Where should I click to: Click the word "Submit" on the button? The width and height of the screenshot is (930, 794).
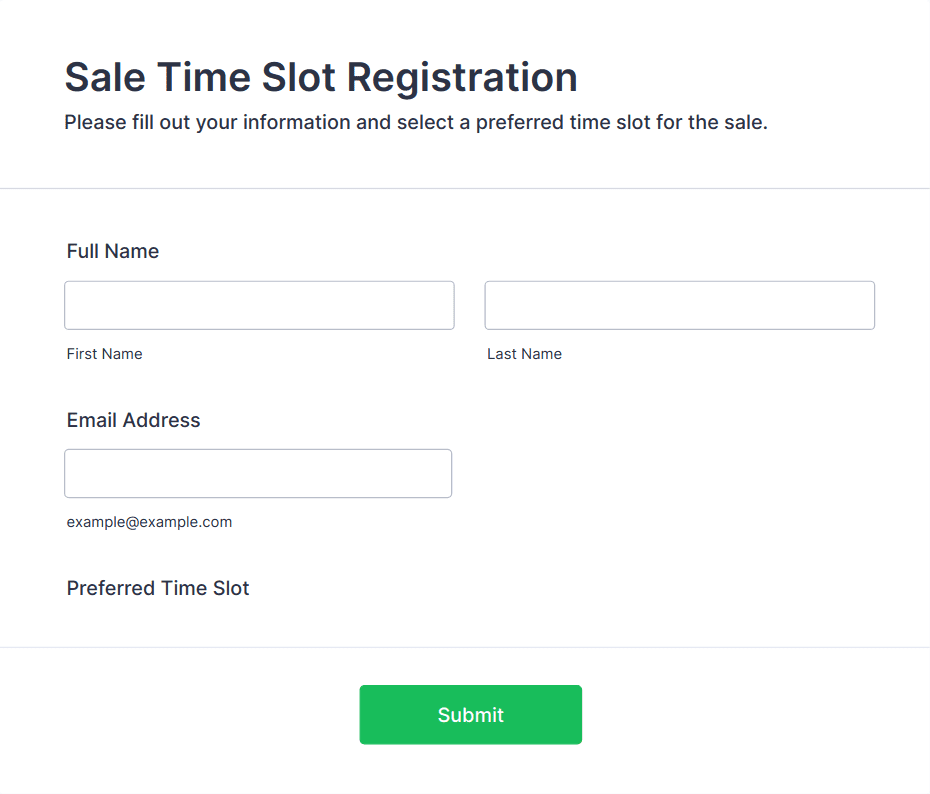[x=470, y=715]
